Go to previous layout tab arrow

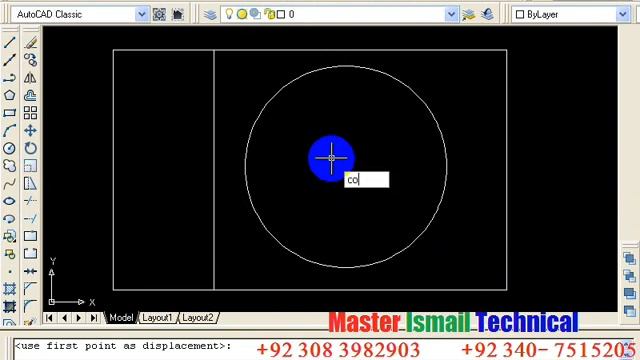coord(64,318)
